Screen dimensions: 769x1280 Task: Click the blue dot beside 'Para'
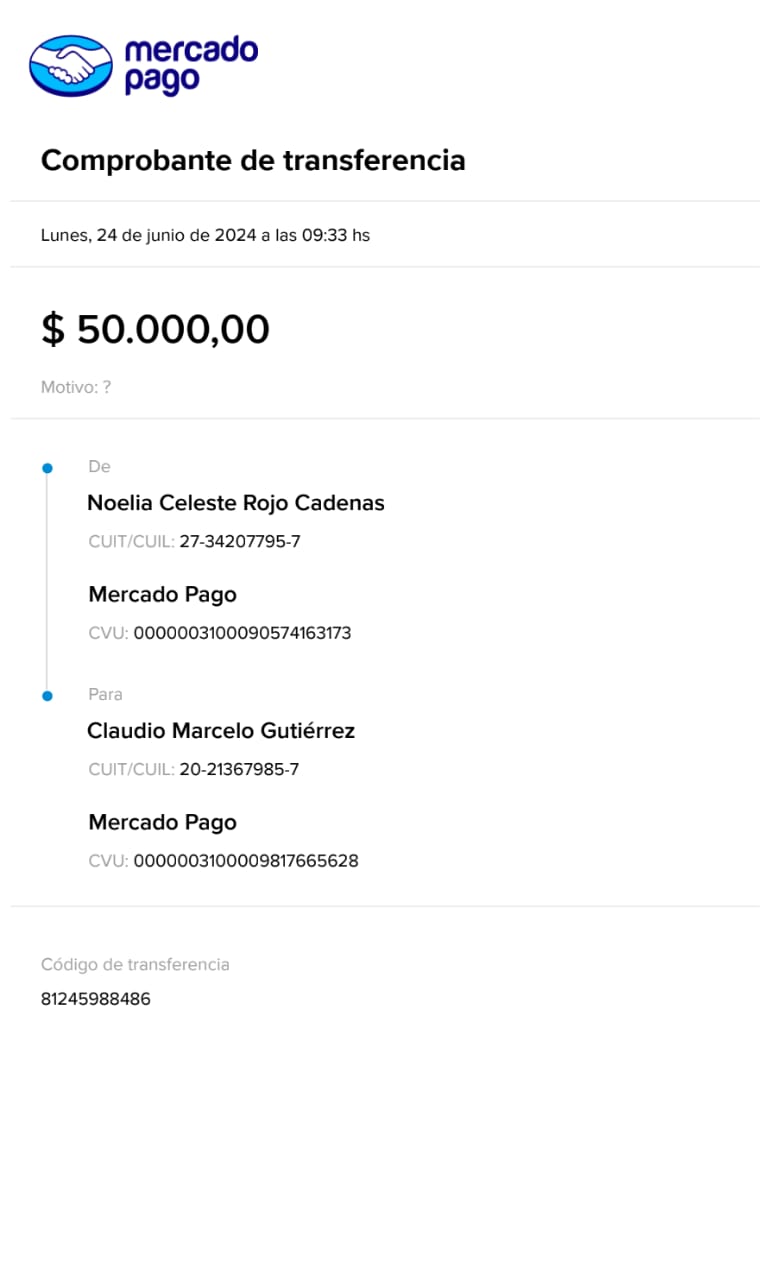tap(47, 695)
